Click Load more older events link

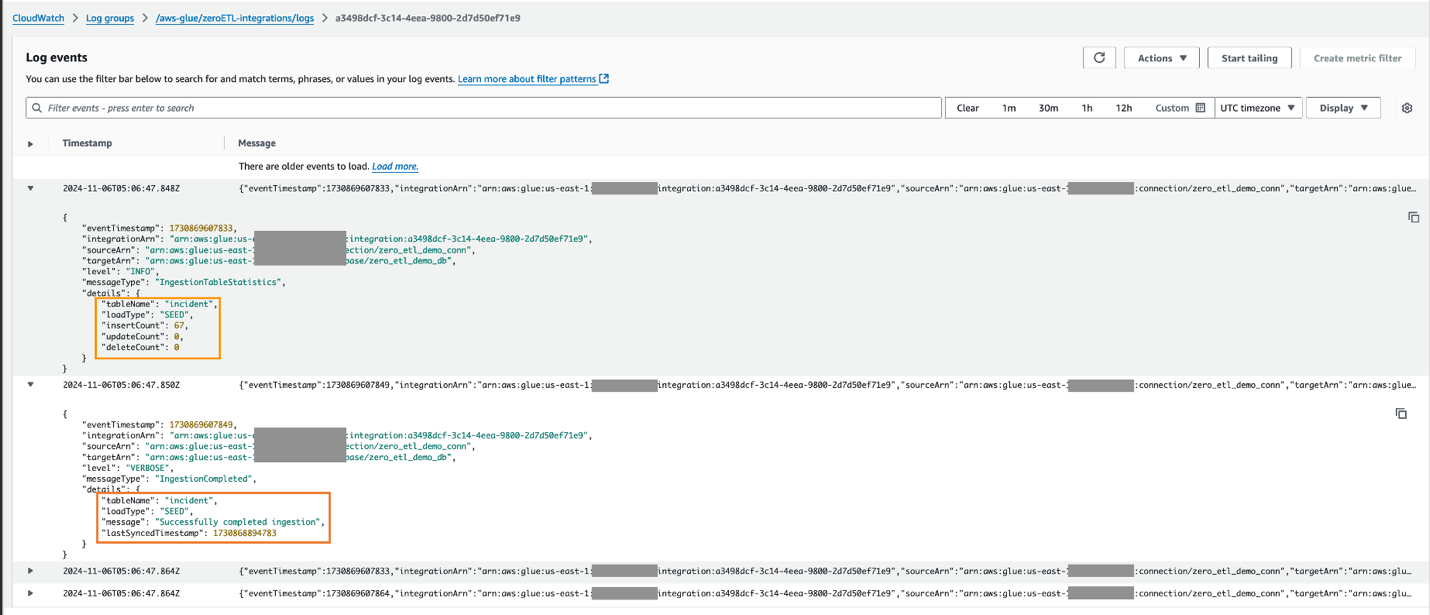pos(395,166)
